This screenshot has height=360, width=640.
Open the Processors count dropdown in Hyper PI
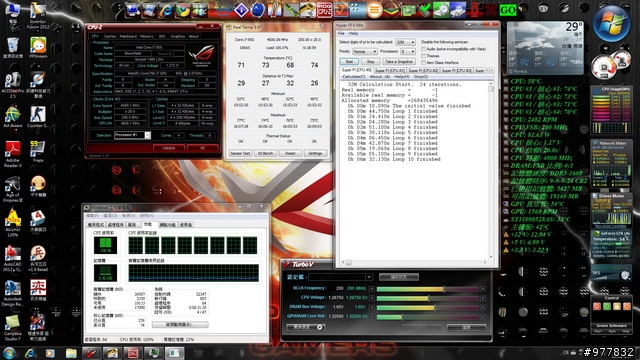[408, 52]
